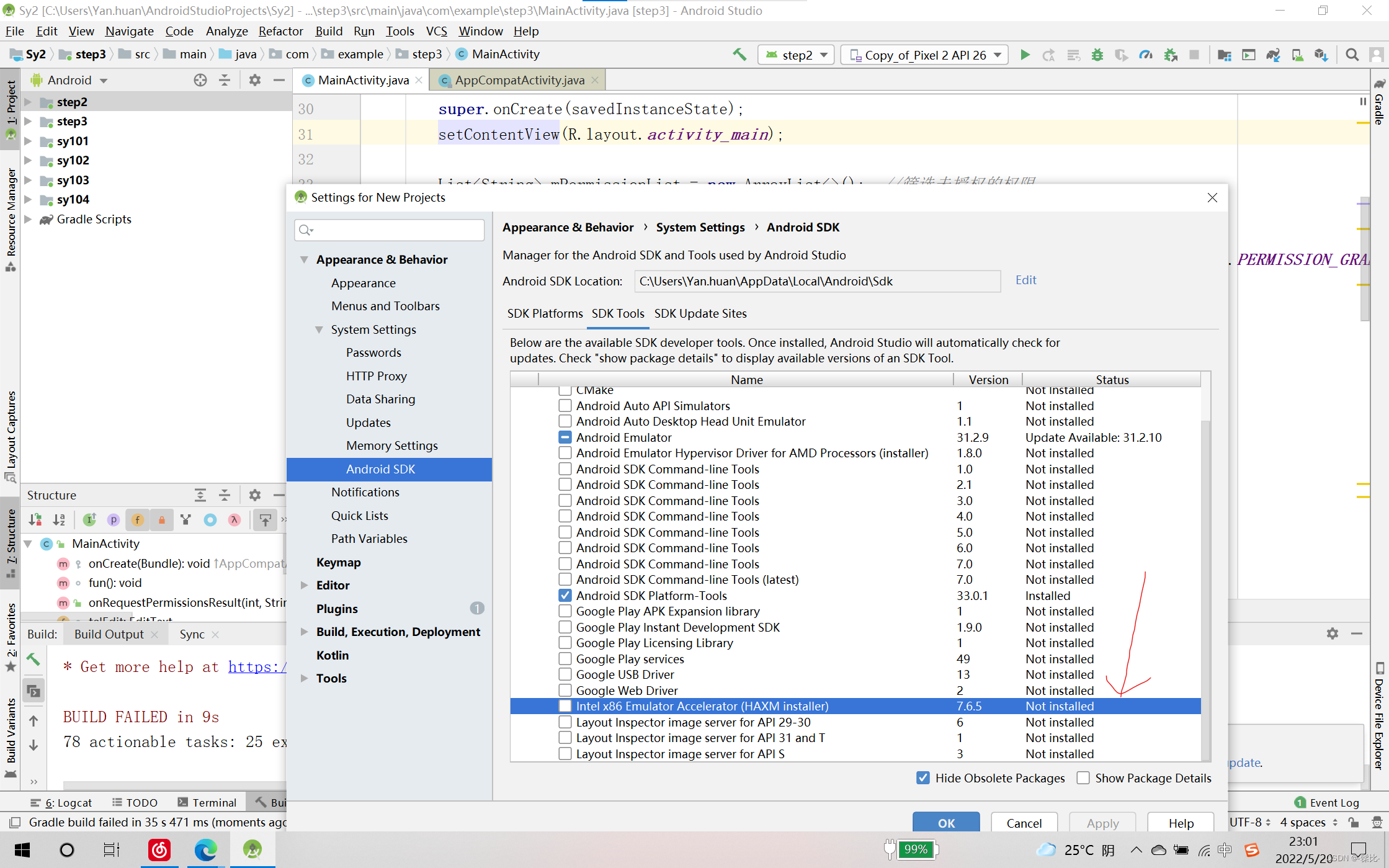Run the app with the green play icon
Screen dimensions: 1389x868
(x=1025, y=55)
